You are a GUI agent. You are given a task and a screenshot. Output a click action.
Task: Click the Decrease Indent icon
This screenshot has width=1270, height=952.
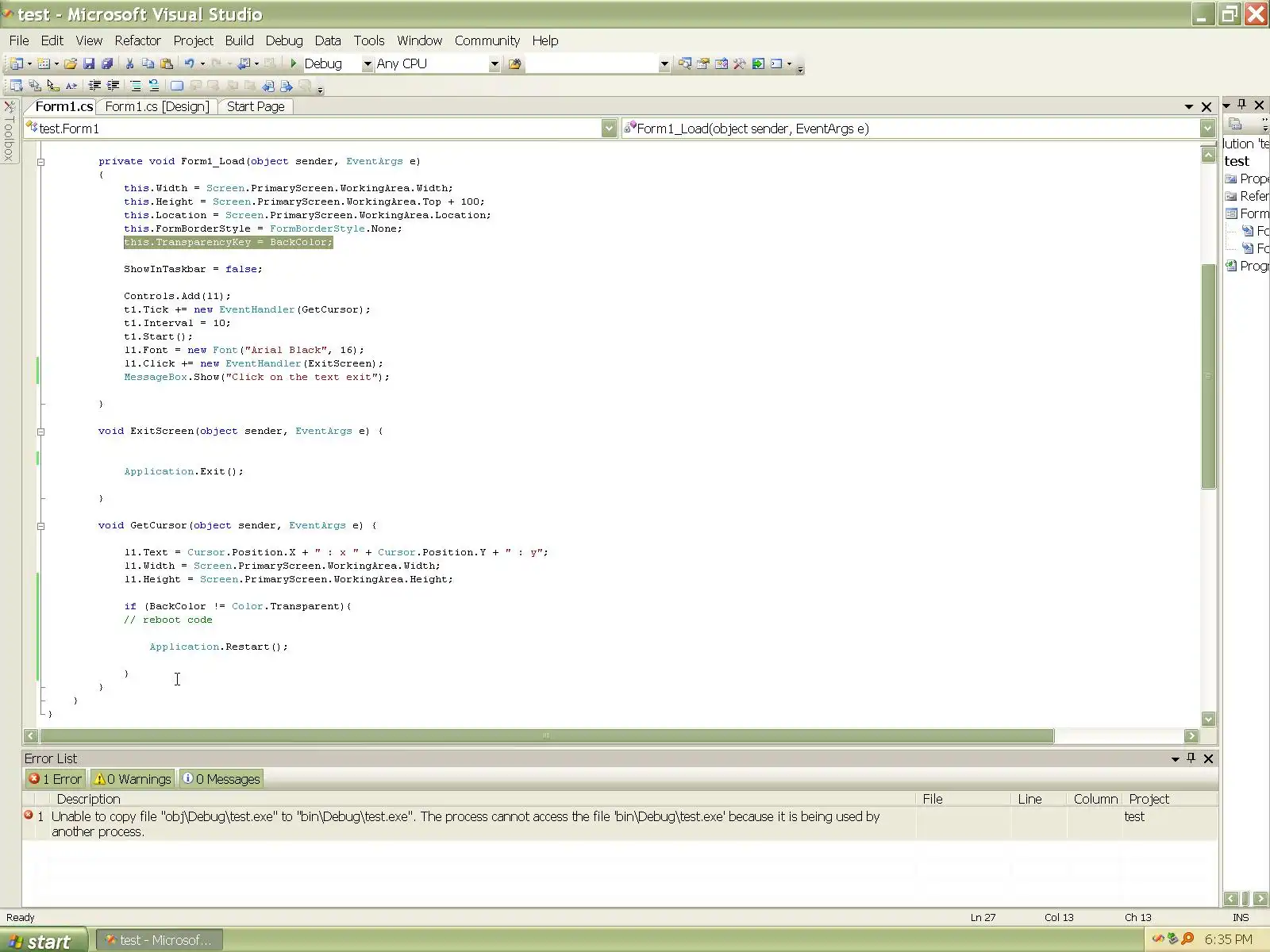click(x=94, y=86)
